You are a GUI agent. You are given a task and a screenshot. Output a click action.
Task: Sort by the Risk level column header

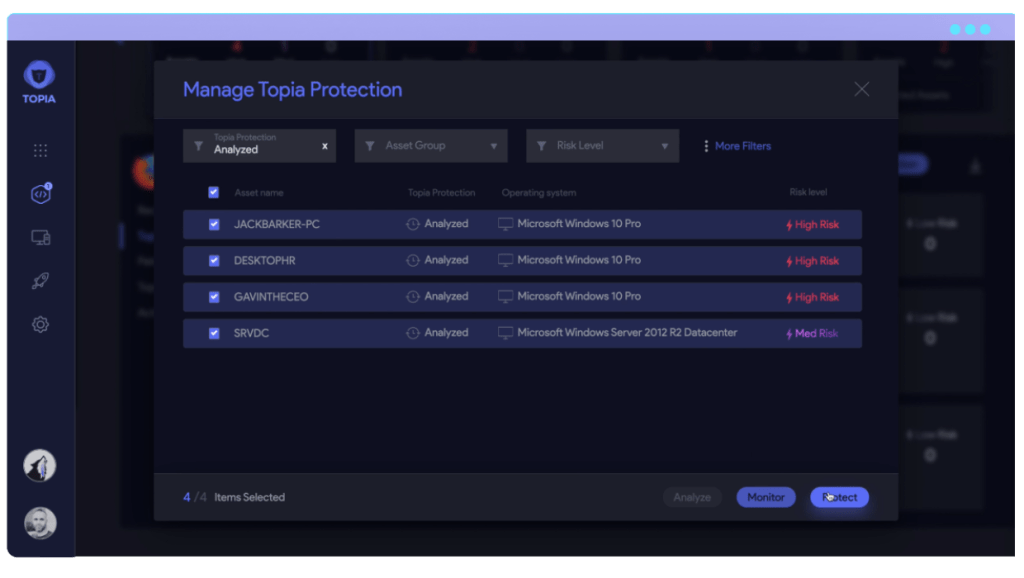coord(808,193)
